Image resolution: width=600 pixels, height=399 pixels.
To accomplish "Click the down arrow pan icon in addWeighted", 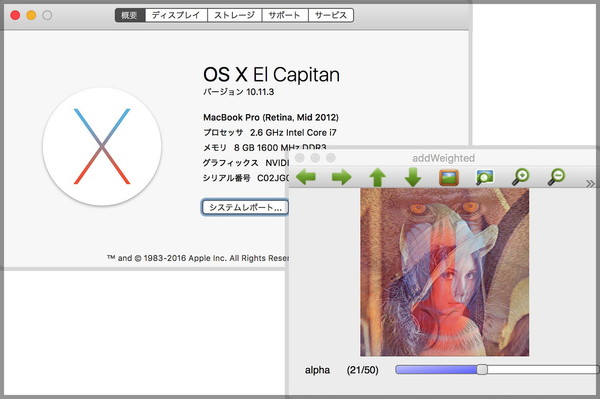I will [x=413, y=177].
